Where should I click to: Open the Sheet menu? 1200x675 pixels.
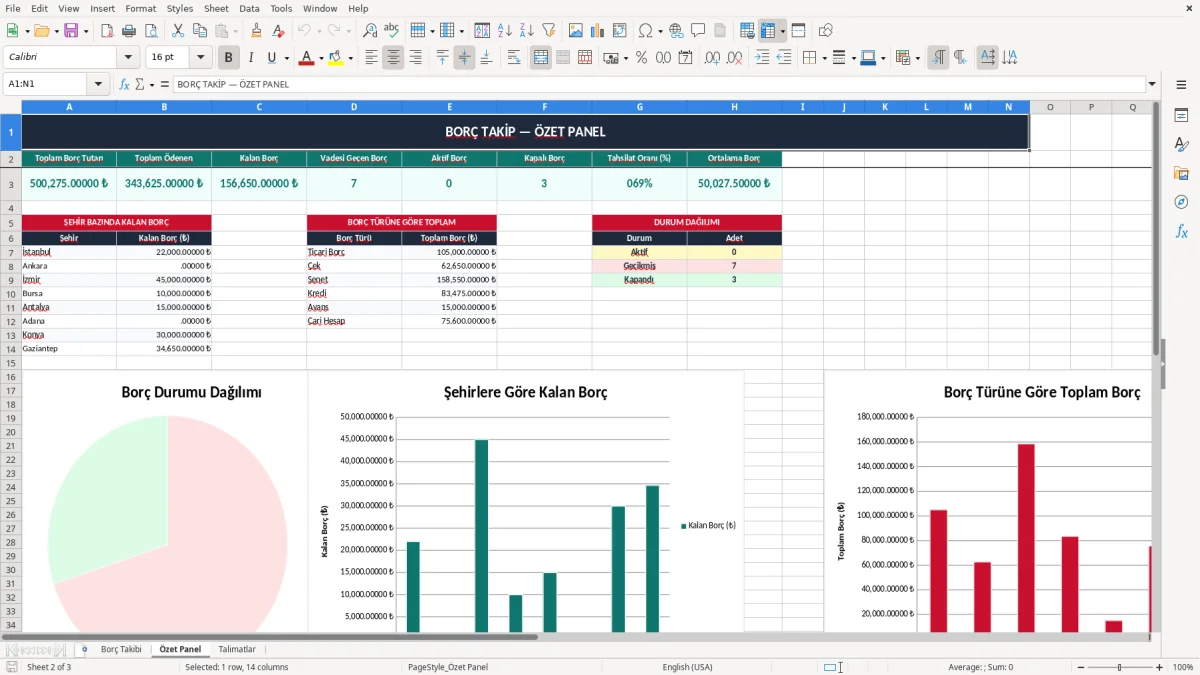[216, 8]
